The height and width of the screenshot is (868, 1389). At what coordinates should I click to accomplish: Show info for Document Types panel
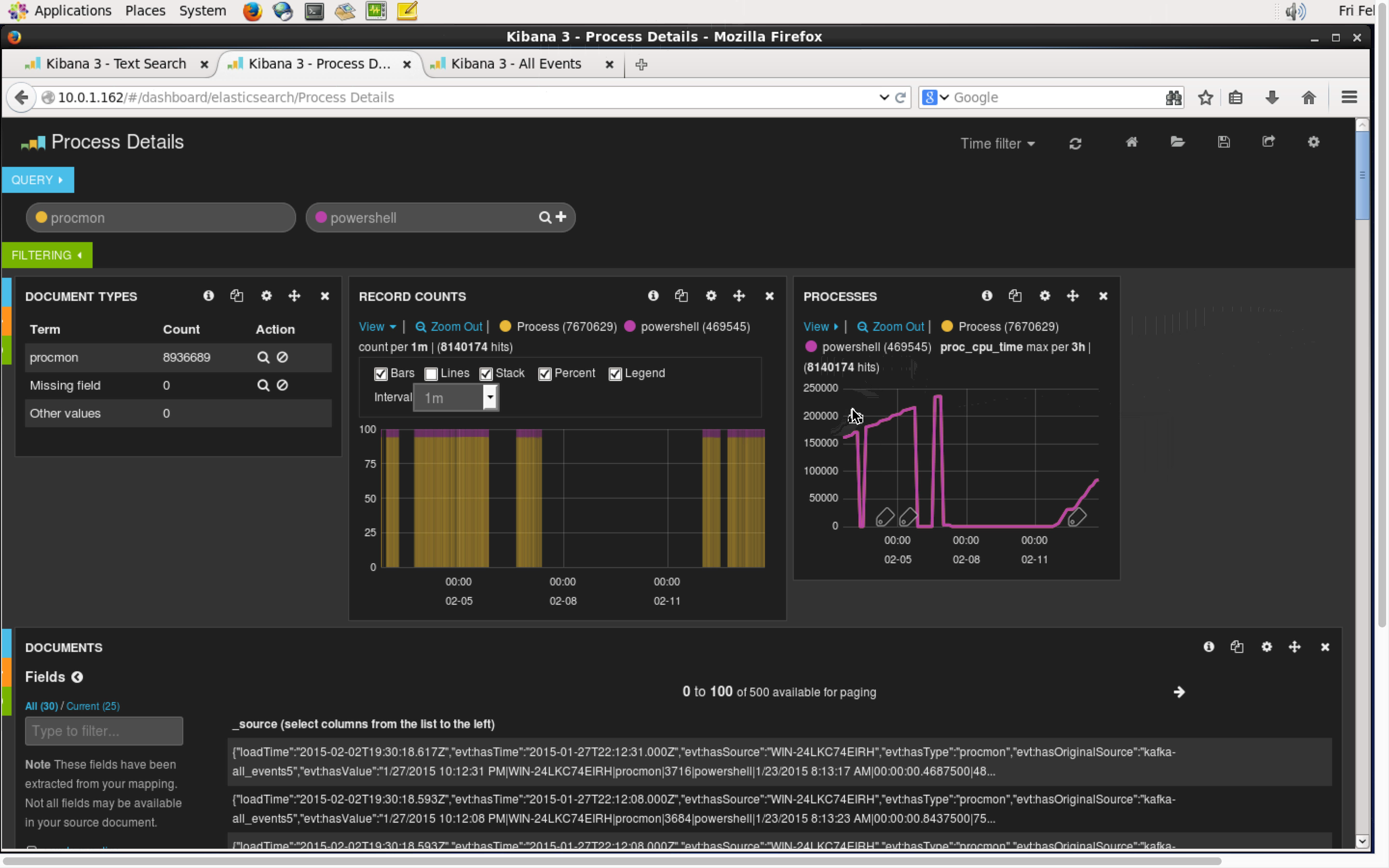click(208, 296)
